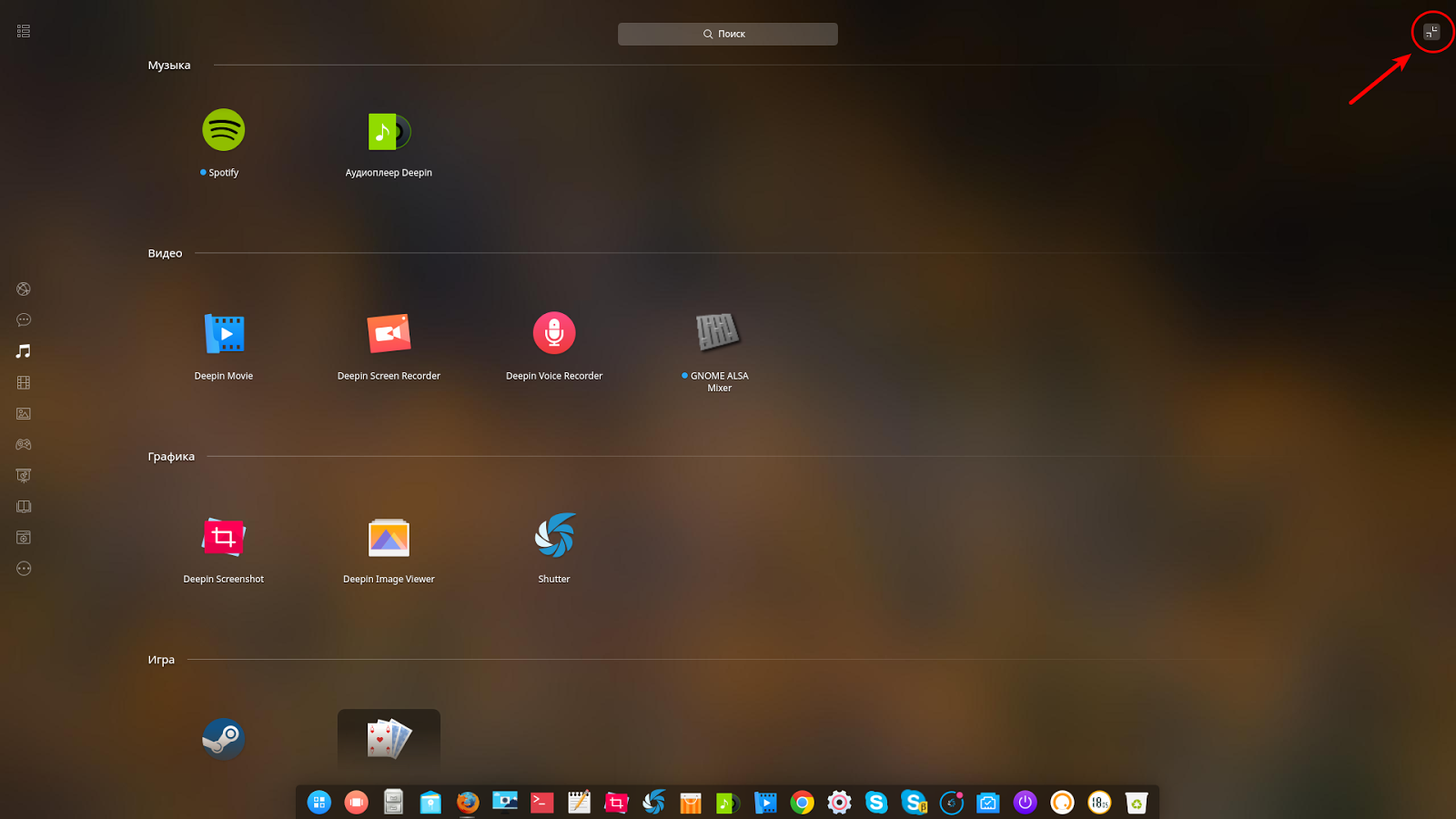Screen dimensions: 1456x819
Task: Open Firefox from the dock
Action: click(468, 802)
